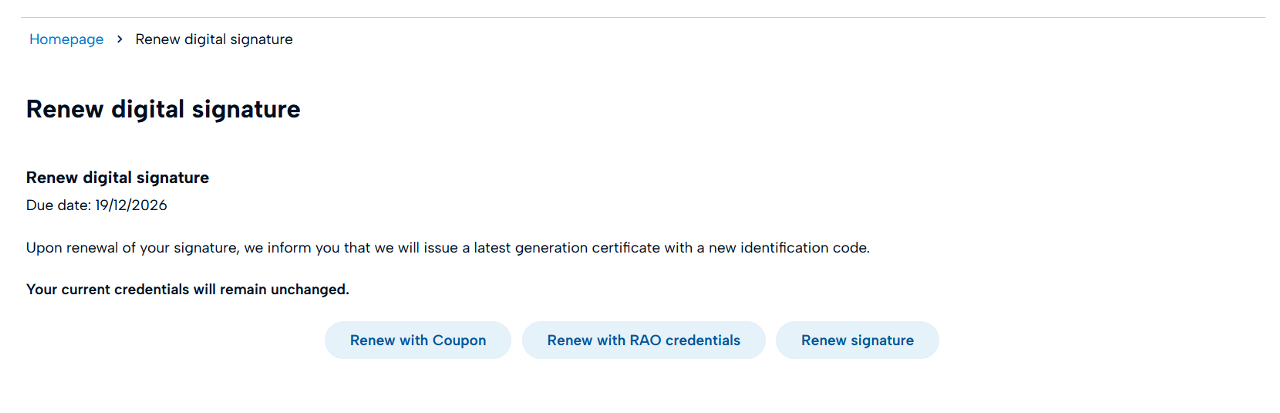Click the large page title heading

point(163,109)
